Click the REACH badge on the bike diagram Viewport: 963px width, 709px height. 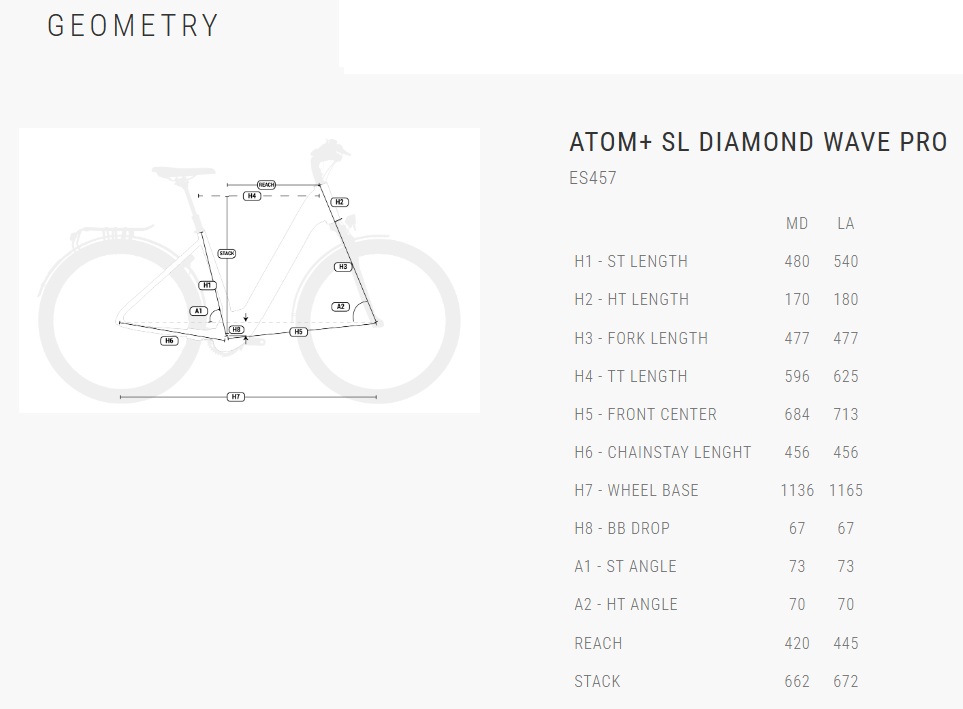pyautogui.click(x=266, y=185)
